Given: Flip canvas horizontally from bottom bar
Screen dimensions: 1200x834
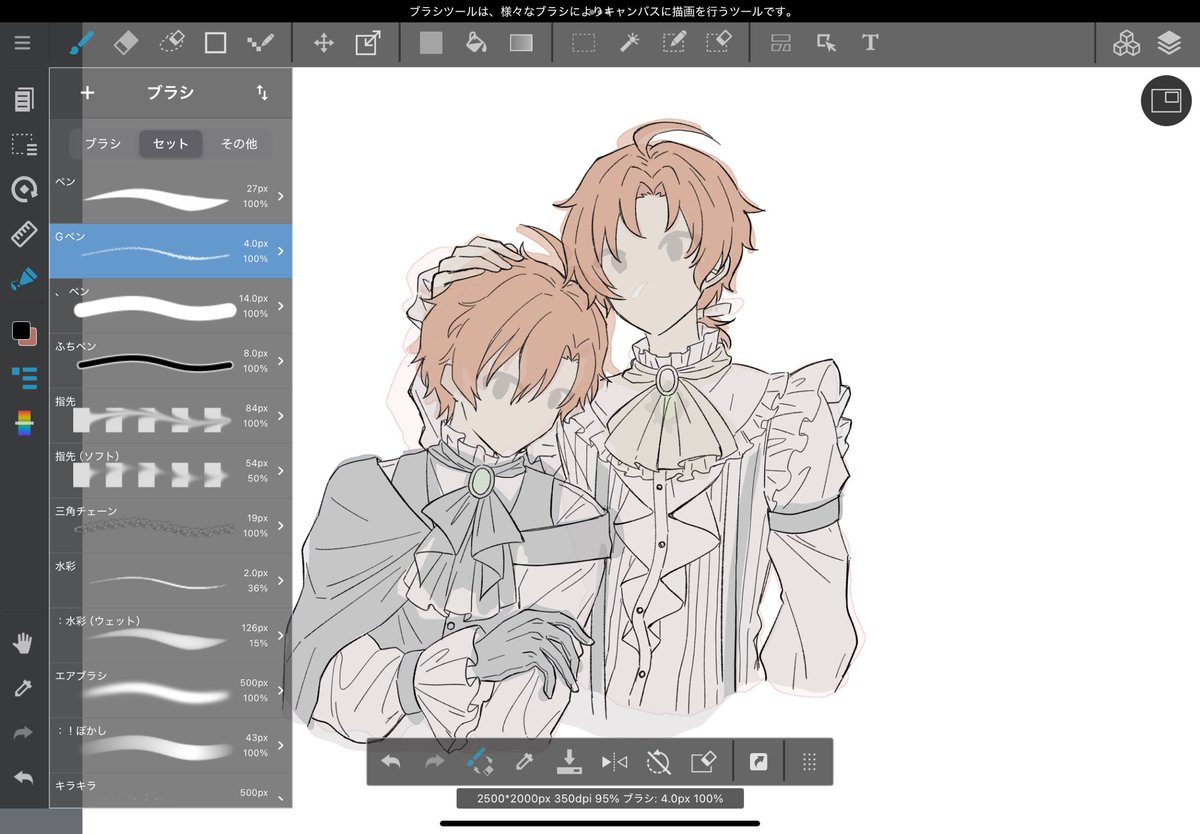Looking at the screenshot, I should [x=614, y=762].
